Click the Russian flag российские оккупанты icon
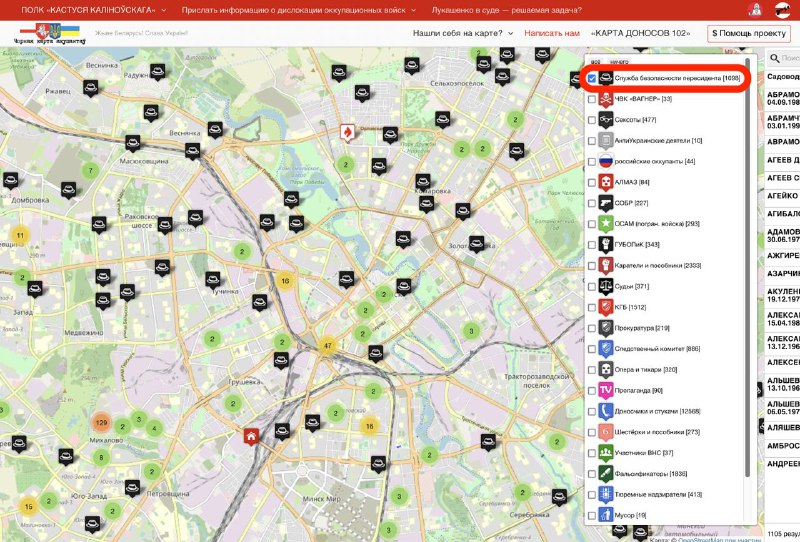 click(606, 161)
